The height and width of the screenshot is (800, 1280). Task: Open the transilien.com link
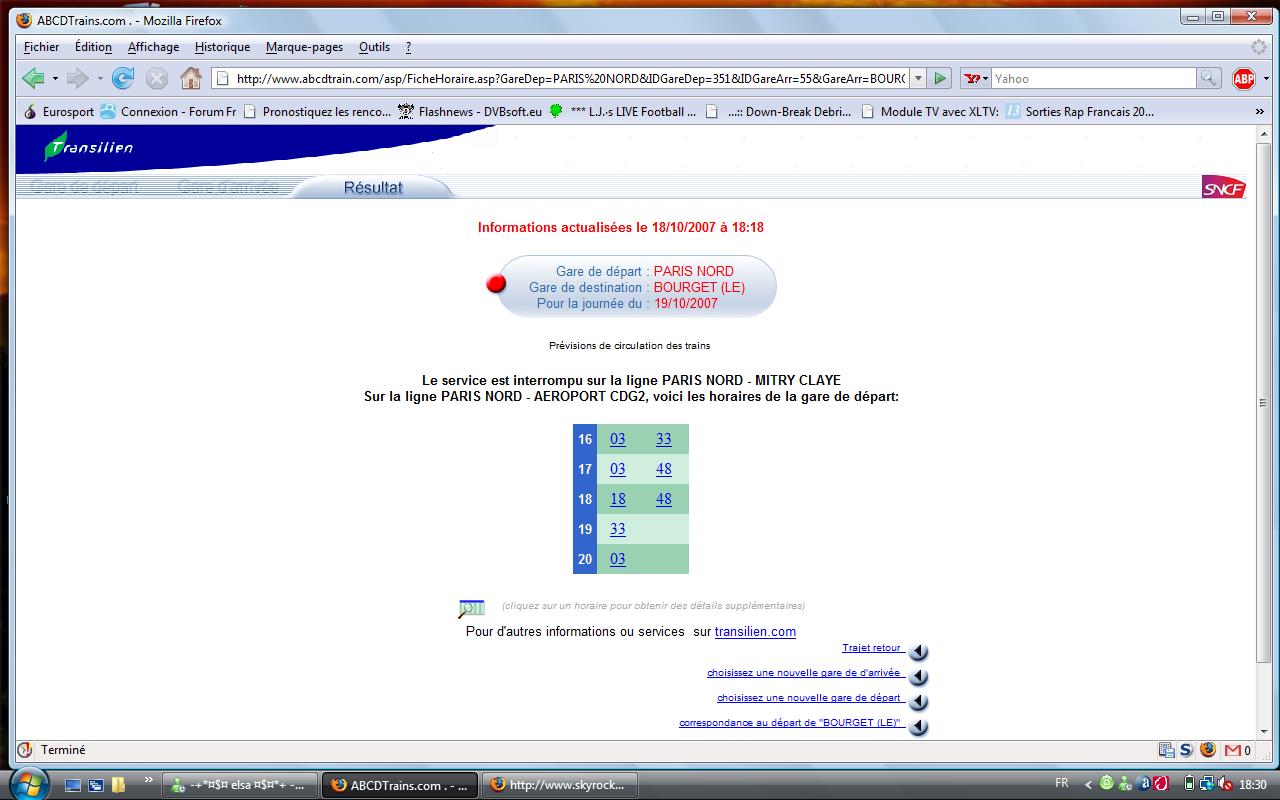(x=755, y=631)
